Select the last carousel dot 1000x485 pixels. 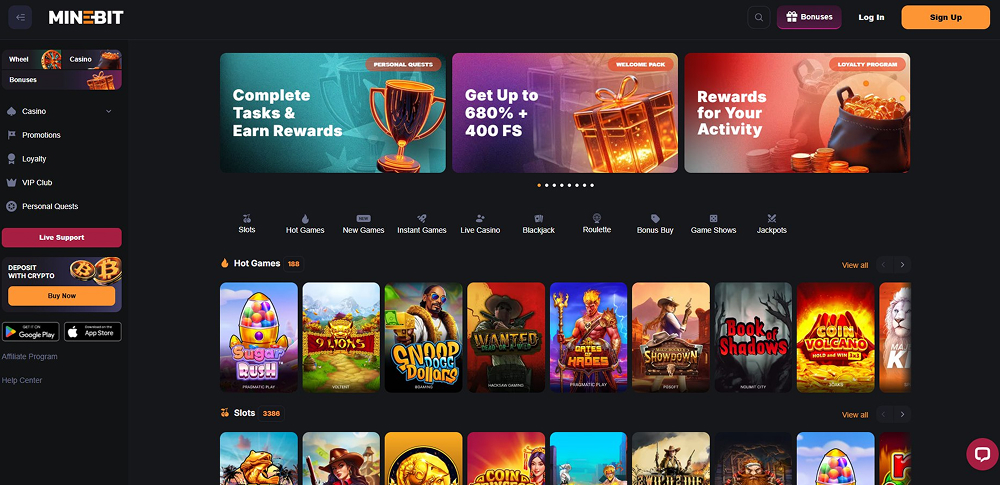pyautogui.click(x=592, y=185)
